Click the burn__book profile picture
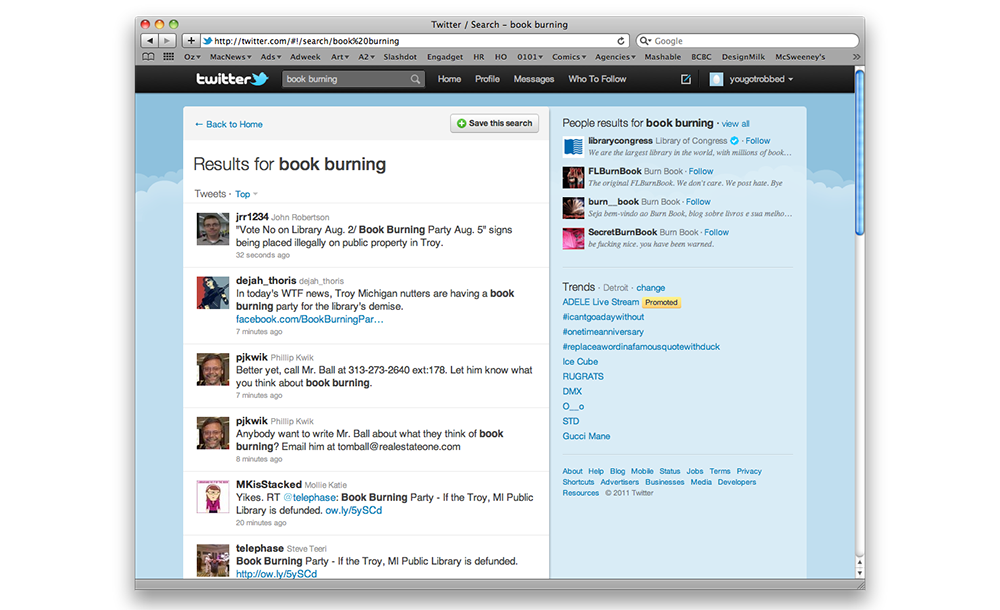This screenshot has width=1000, height=610. point(573,208)
